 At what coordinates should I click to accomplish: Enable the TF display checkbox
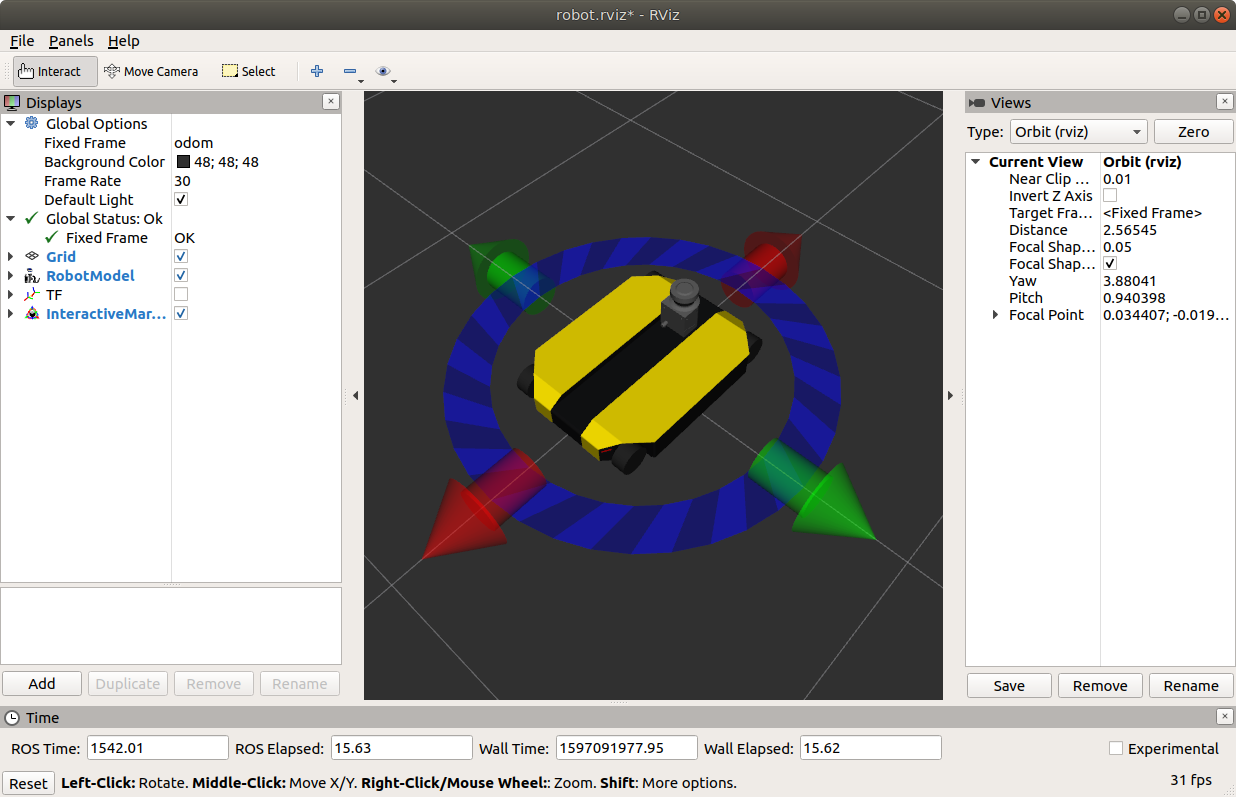click(181, 295)
